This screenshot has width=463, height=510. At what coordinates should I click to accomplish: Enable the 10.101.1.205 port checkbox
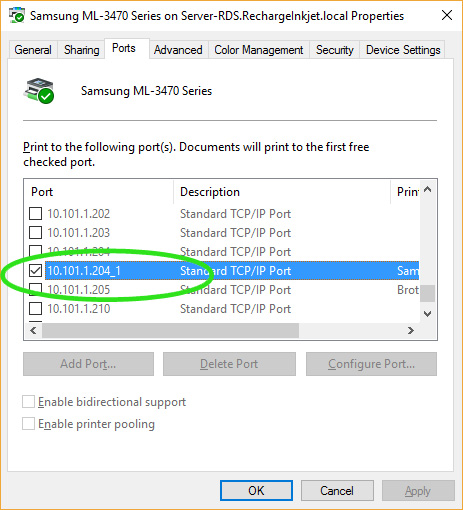(35, 290)
